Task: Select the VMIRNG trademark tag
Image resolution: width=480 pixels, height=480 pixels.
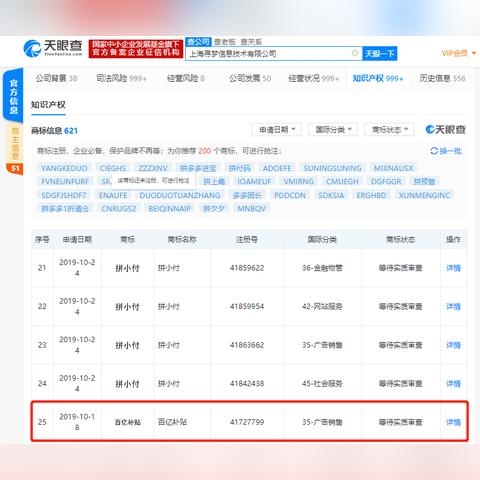Action: coord(299,181)
